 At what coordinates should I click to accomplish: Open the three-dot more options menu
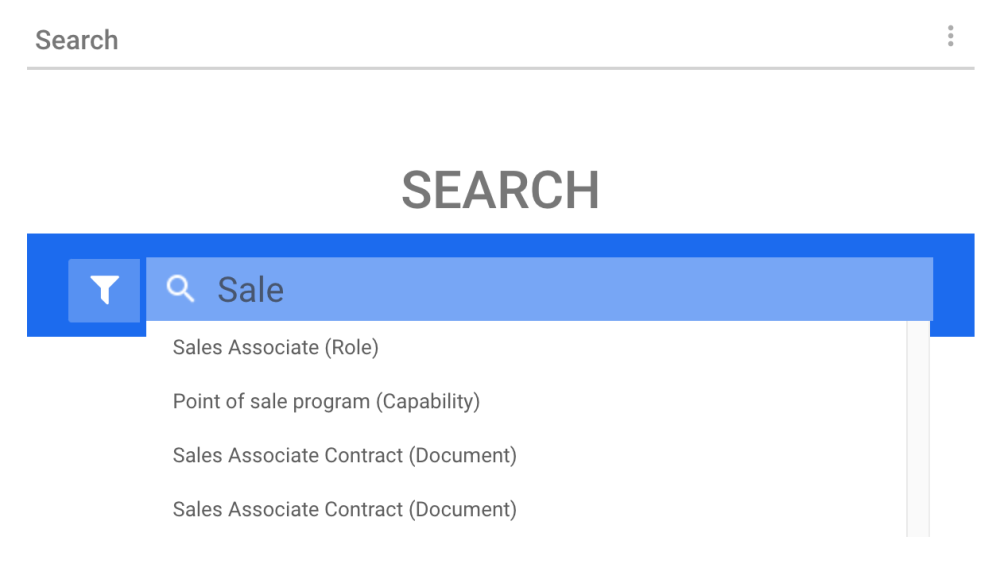tap(950, 37)
